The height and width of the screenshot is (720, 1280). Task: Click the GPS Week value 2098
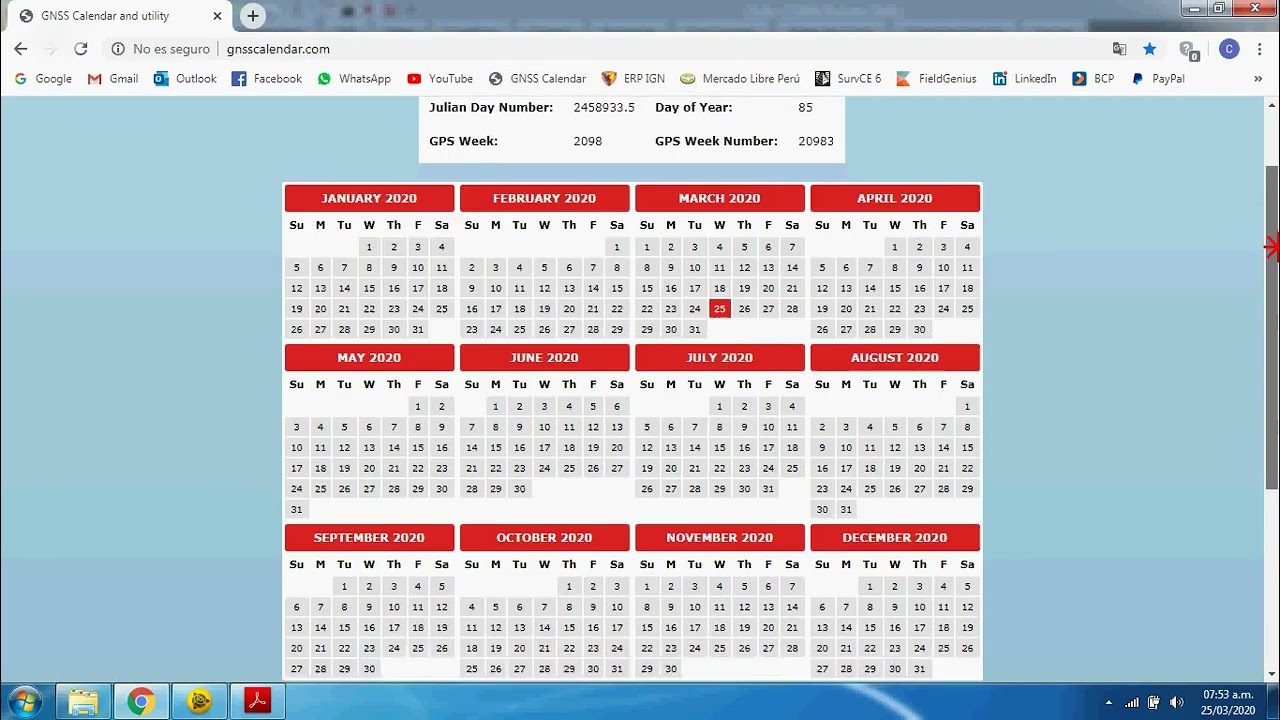point(588,141)
